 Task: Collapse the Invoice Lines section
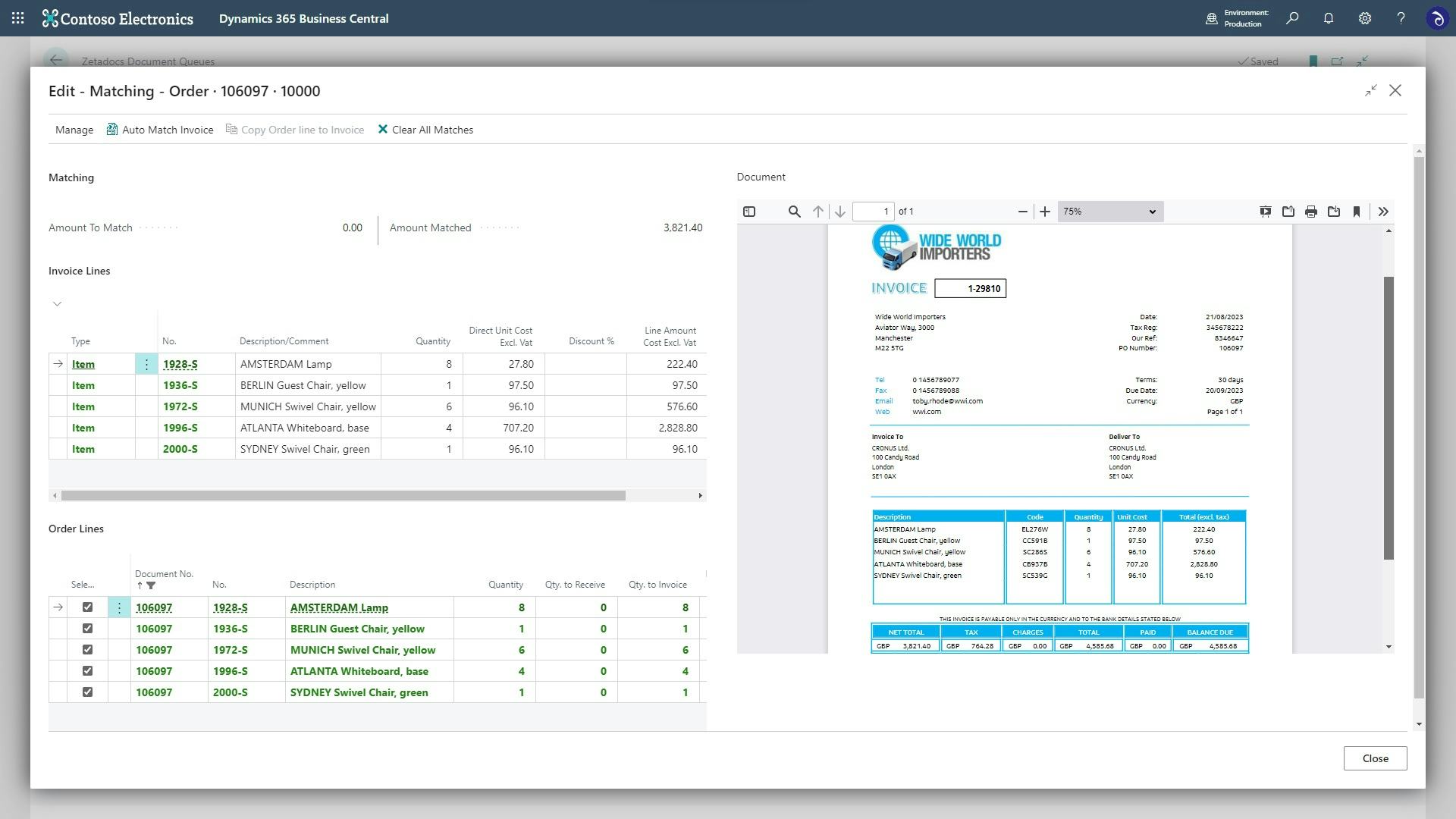tap(57, 303)
